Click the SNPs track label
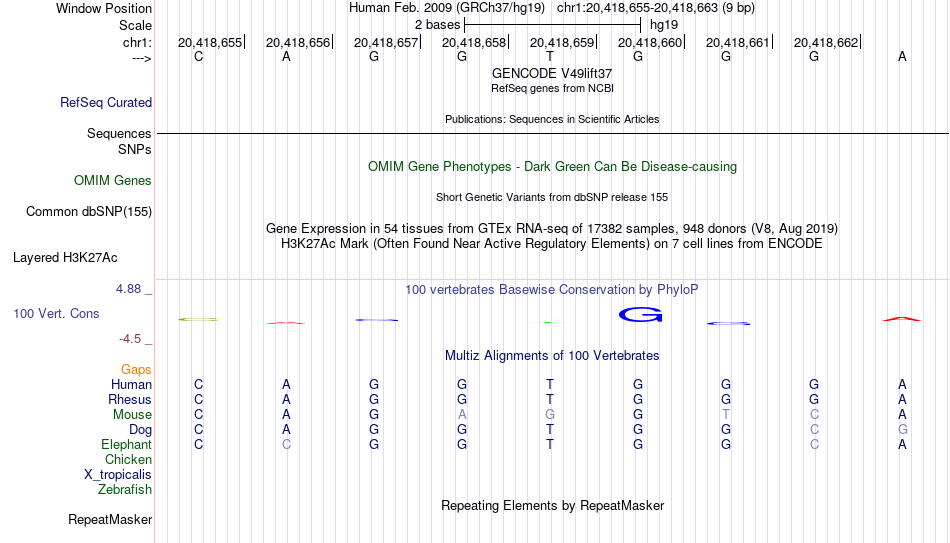The image size is (950, 543). click(135, 149)
